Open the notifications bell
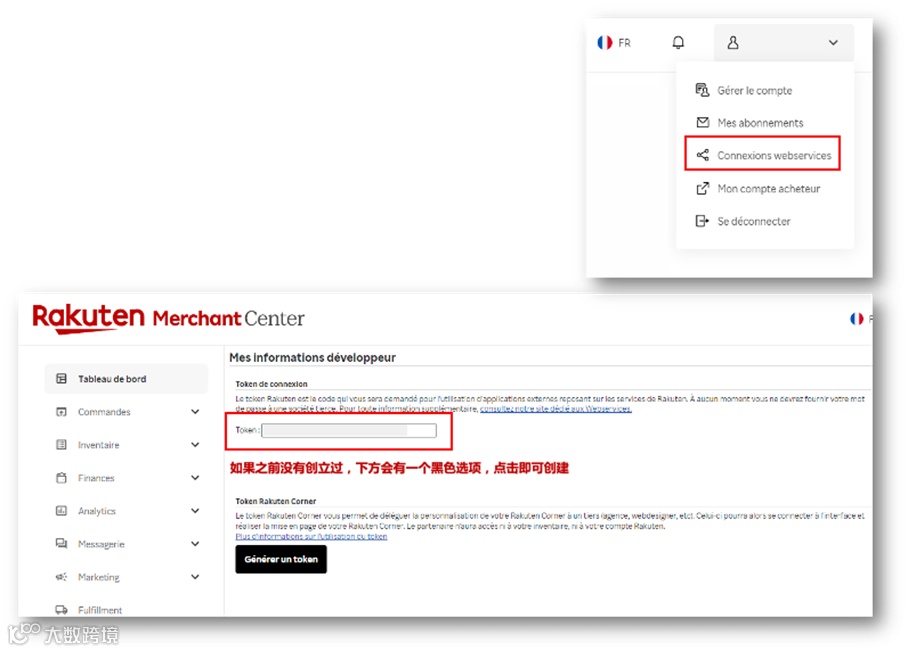Screen dimensions: 908x652 (678, 42)
